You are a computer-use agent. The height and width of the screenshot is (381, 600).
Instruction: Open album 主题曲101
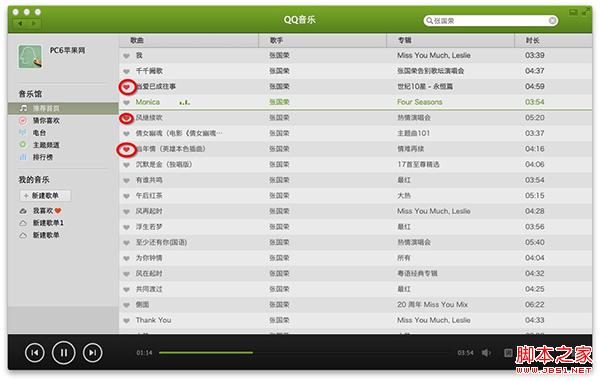pyautogui.click(x=413, y=133)
